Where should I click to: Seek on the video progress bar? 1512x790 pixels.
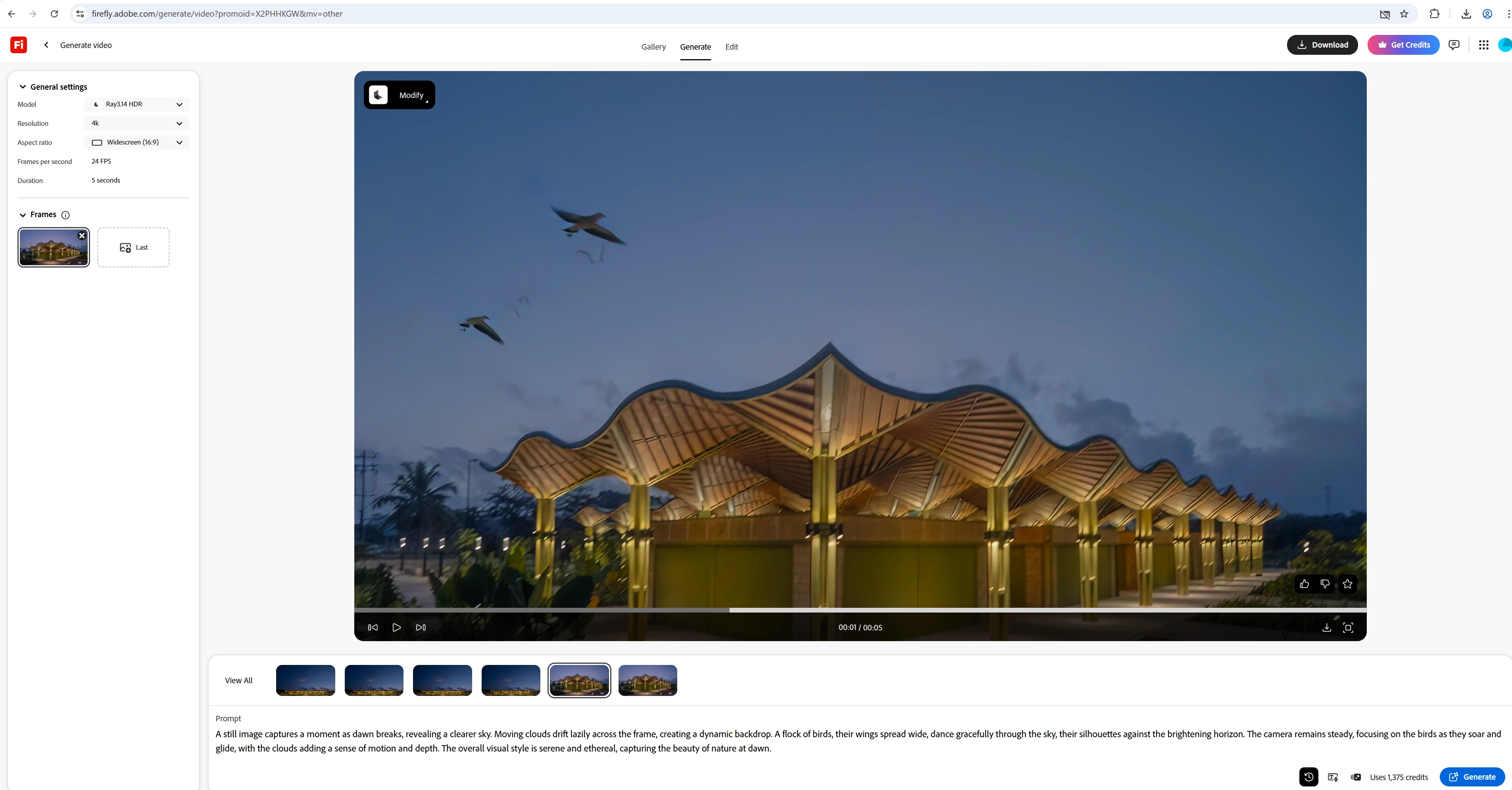click(x=939, y=610)
